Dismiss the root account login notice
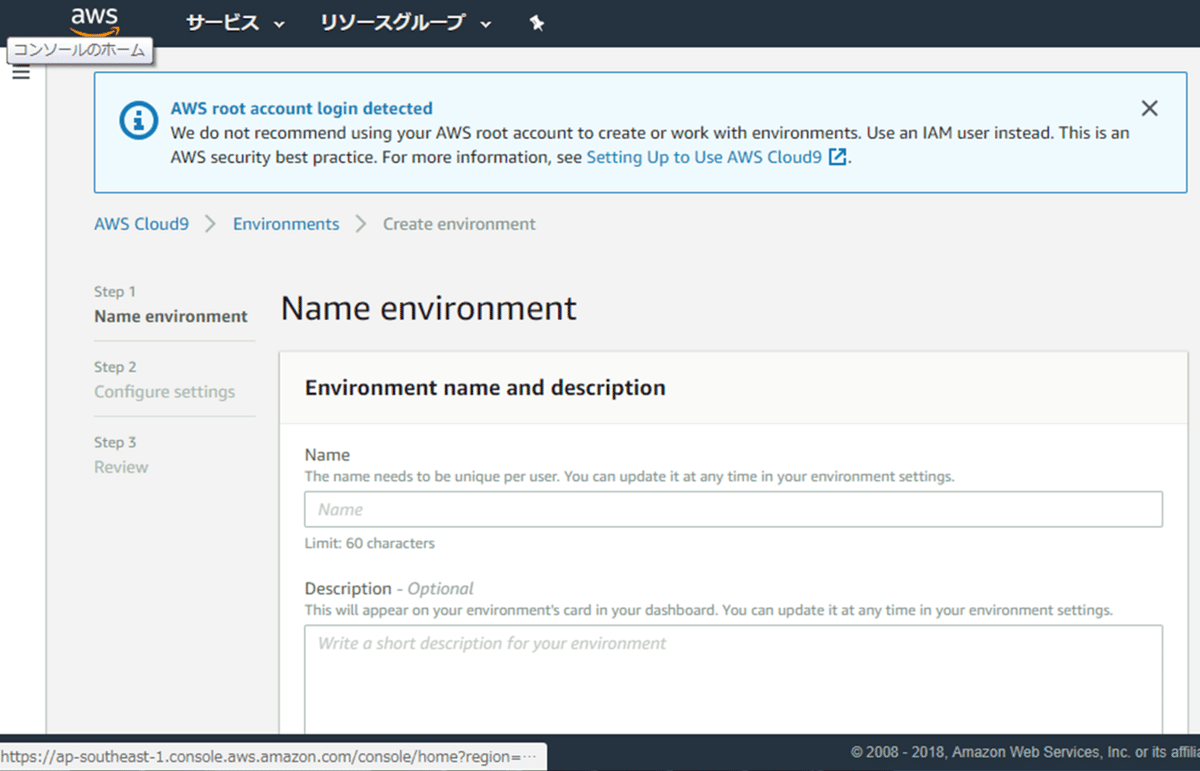Viewport: 1200px width, 771px height. pos(1149,108)
